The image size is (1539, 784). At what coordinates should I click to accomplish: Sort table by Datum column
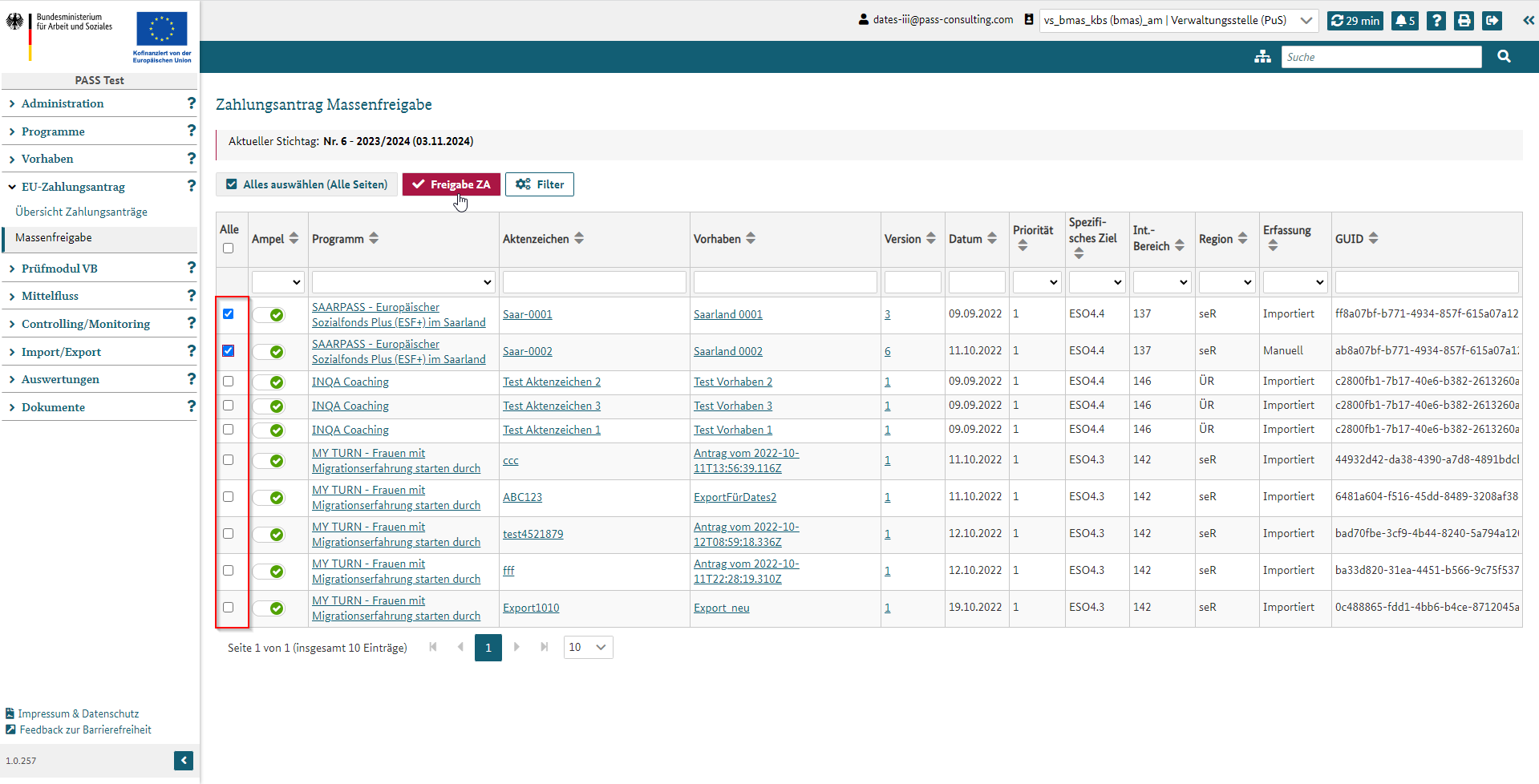pos(992,238)
